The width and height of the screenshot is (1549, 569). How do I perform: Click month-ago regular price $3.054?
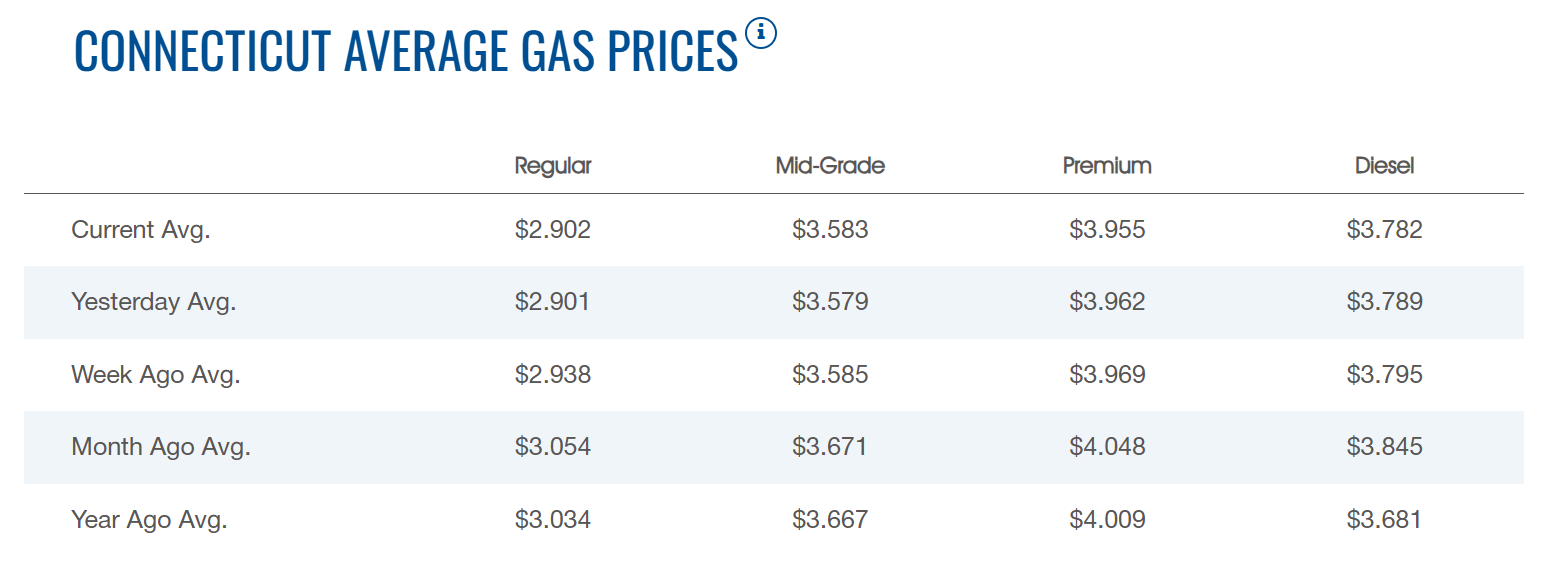click(x=553, y=447)
